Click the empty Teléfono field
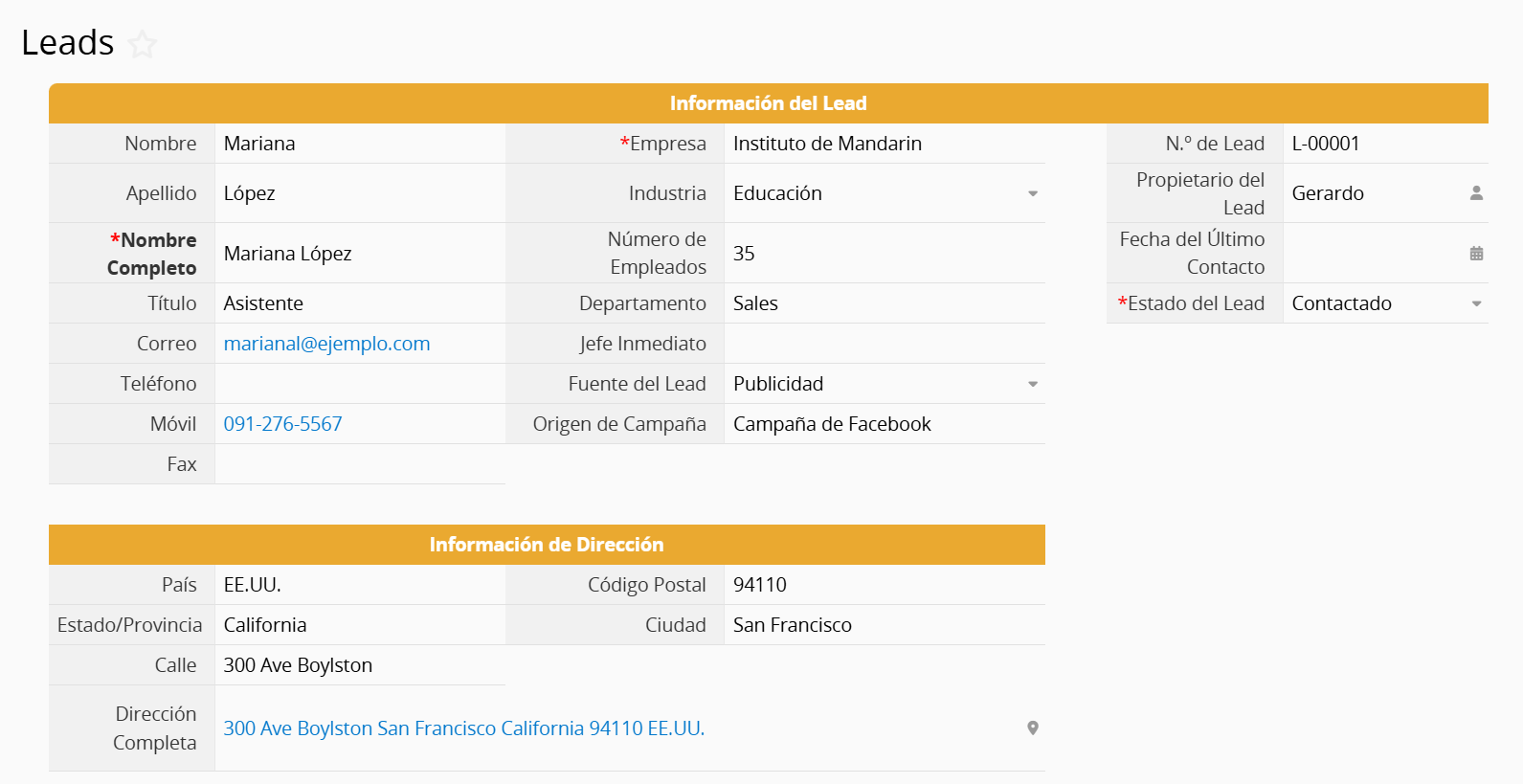The width and height of the screenshot is (1523, 784). coord(359,384)
